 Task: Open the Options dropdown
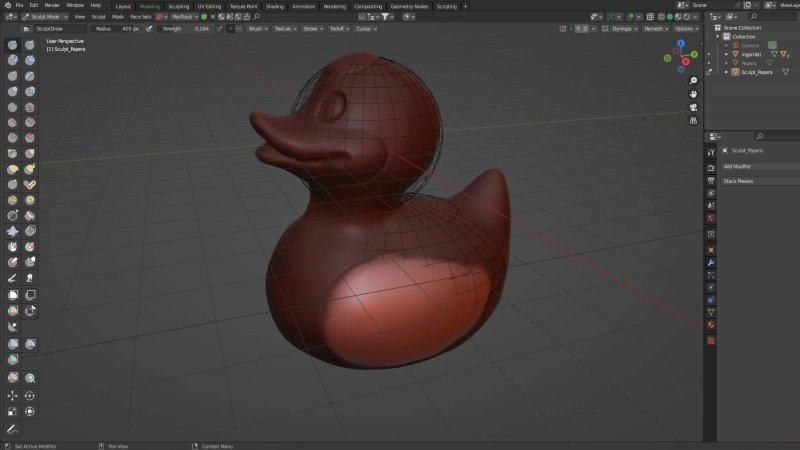click(686, 29)
